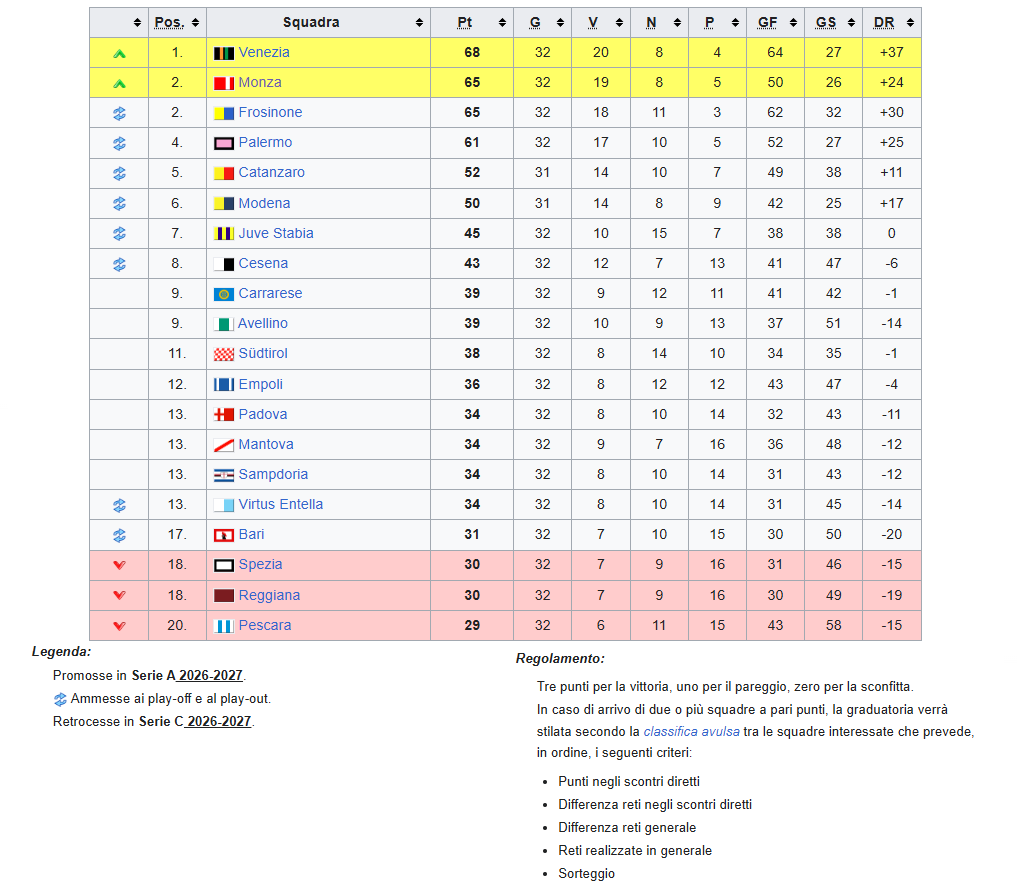1017x887 pixels.
Task: Open the Reggiana team link
Action: [269, 595]
